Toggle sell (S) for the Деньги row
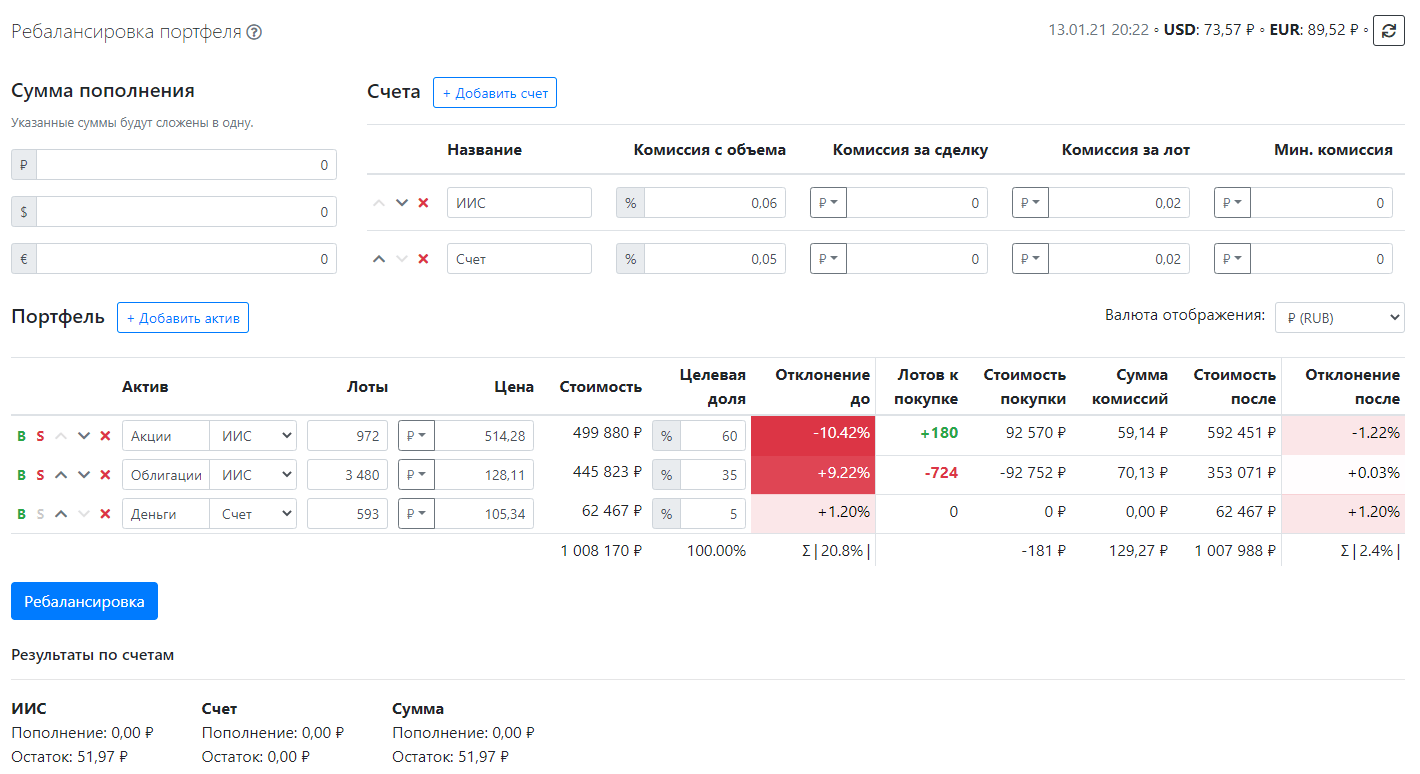The height and width of the screenshot is (774, 1420). (40, 514)
